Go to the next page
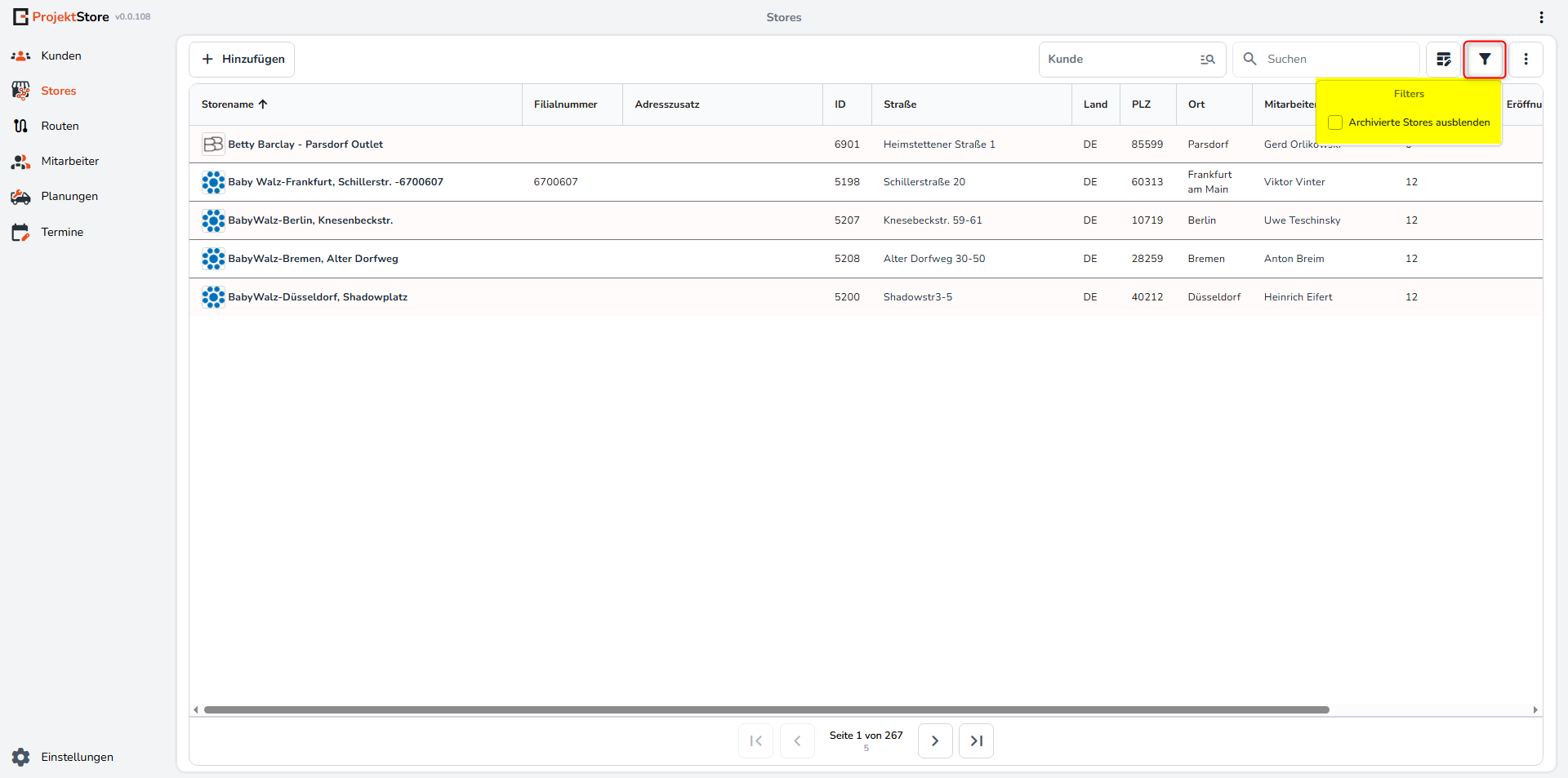Viewport: 1568px width, 778px height. [935, 741]
